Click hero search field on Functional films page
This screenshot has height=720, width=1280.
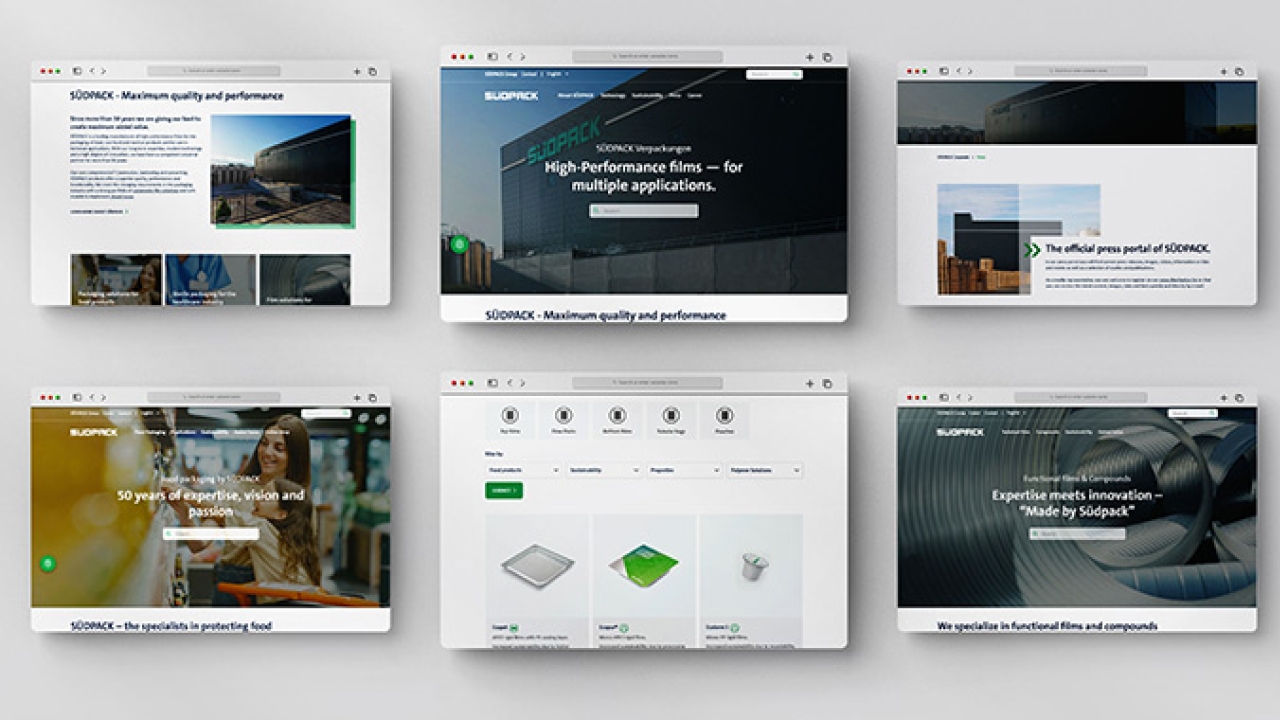(x=1078, y=534)
